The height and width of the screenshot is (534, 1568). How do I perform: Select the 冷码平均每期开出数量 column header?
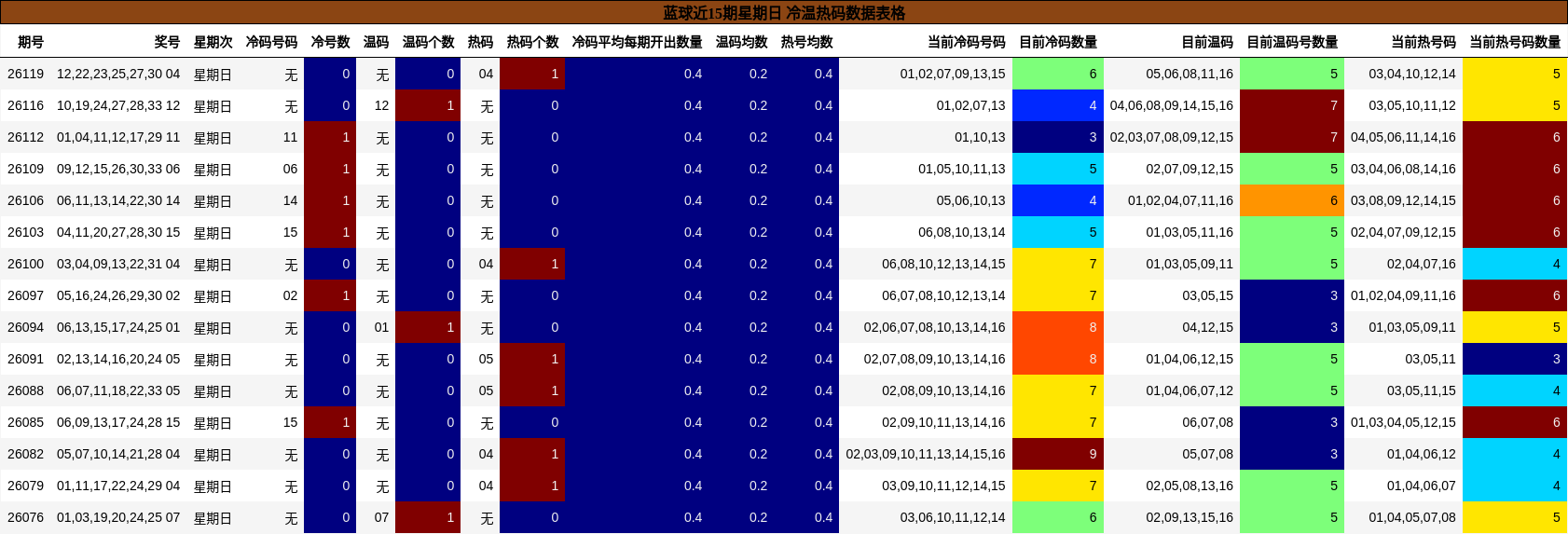pyautogui.click(x=637, y=42)
